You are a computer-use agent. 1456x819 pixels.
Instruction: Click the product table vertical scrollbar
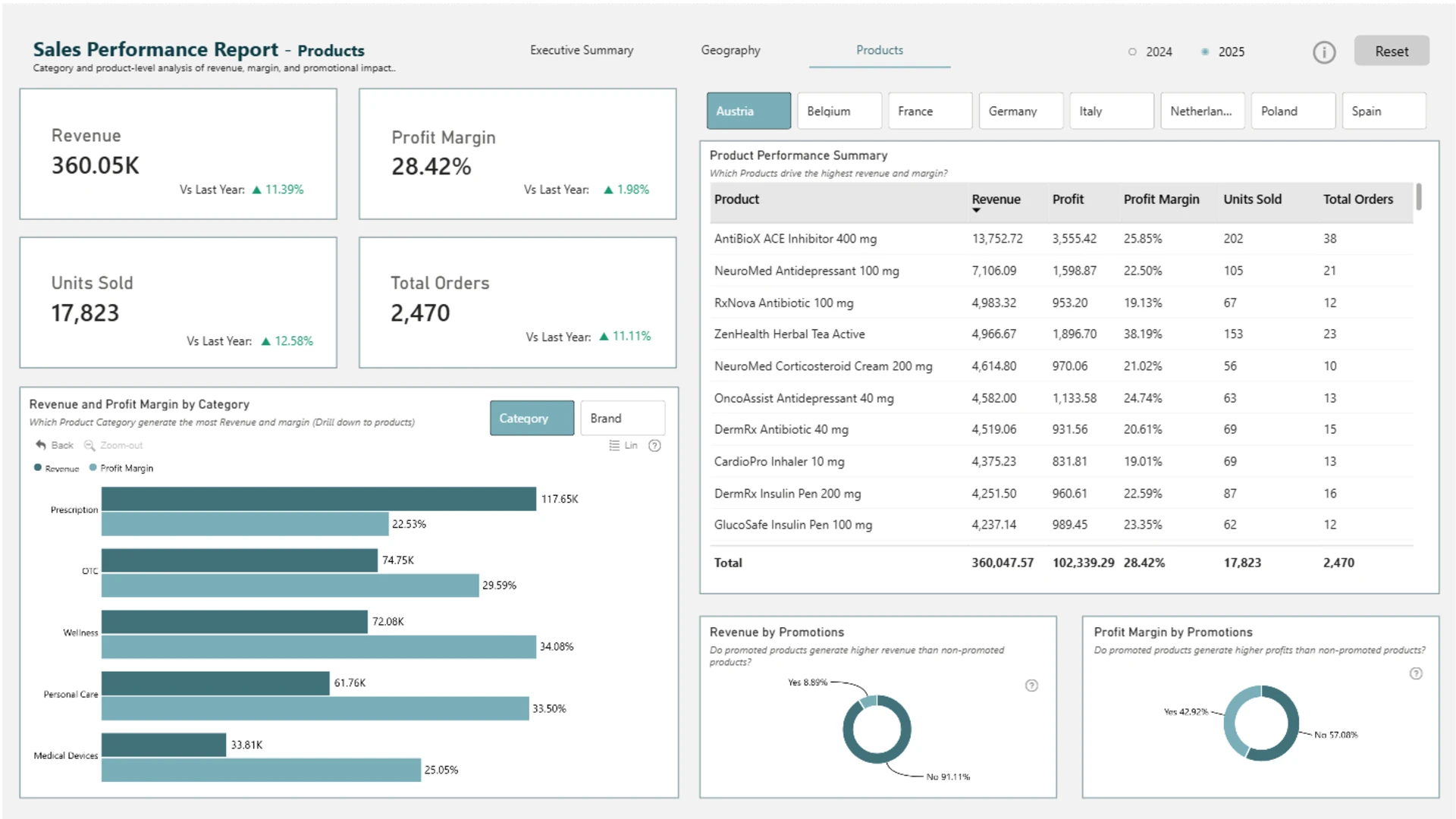[x=1419, y=197]
